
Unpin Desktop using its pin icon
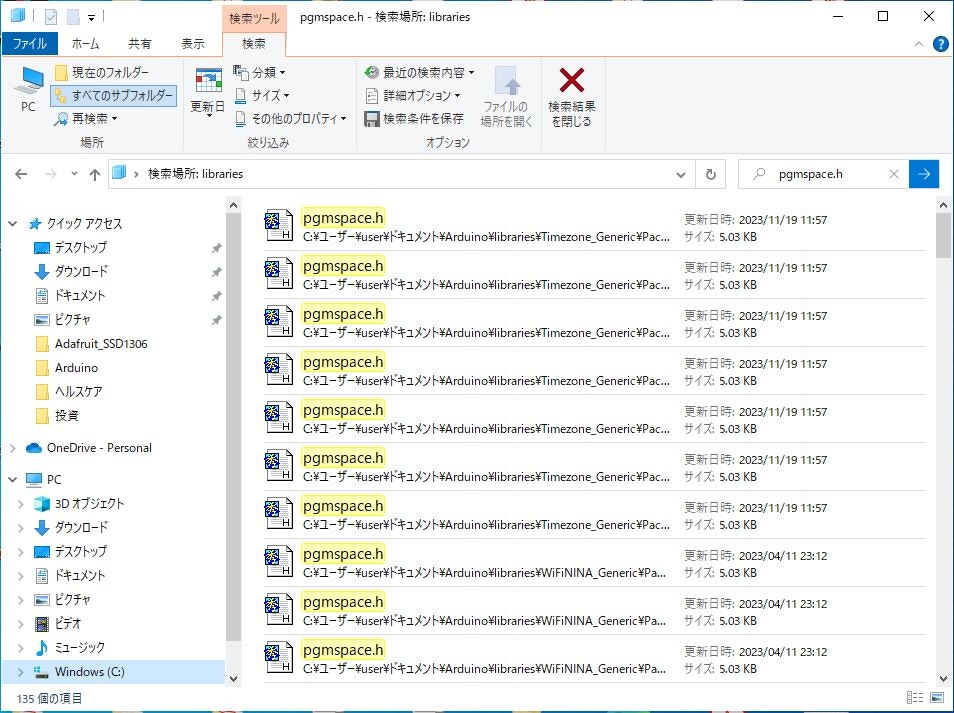216,248
